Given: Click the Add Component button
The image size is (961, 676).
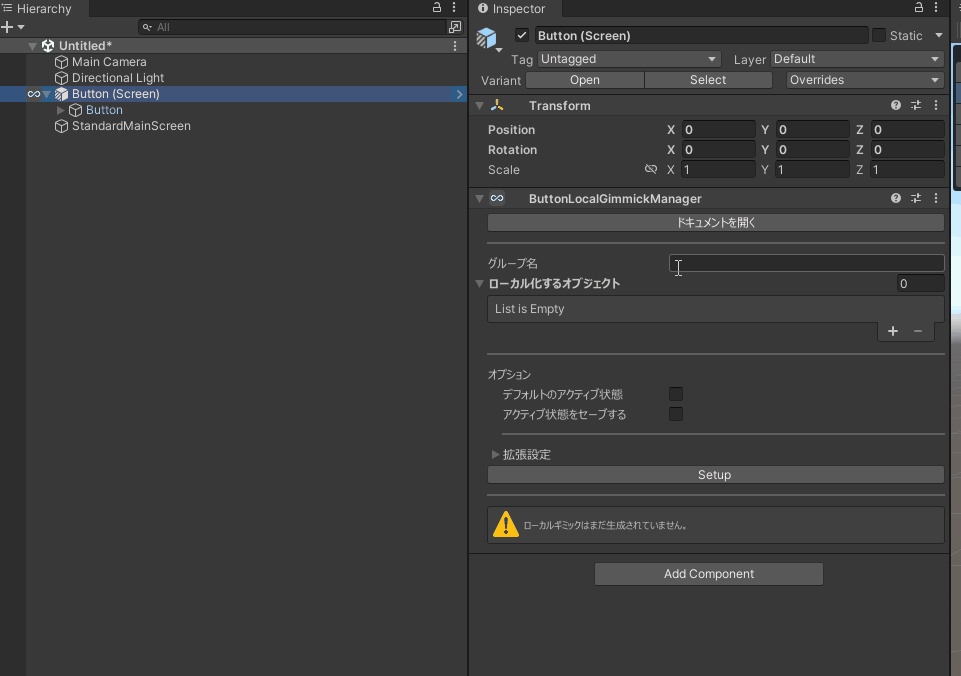Looking at the screenshot, I should (x=709, y=574).
